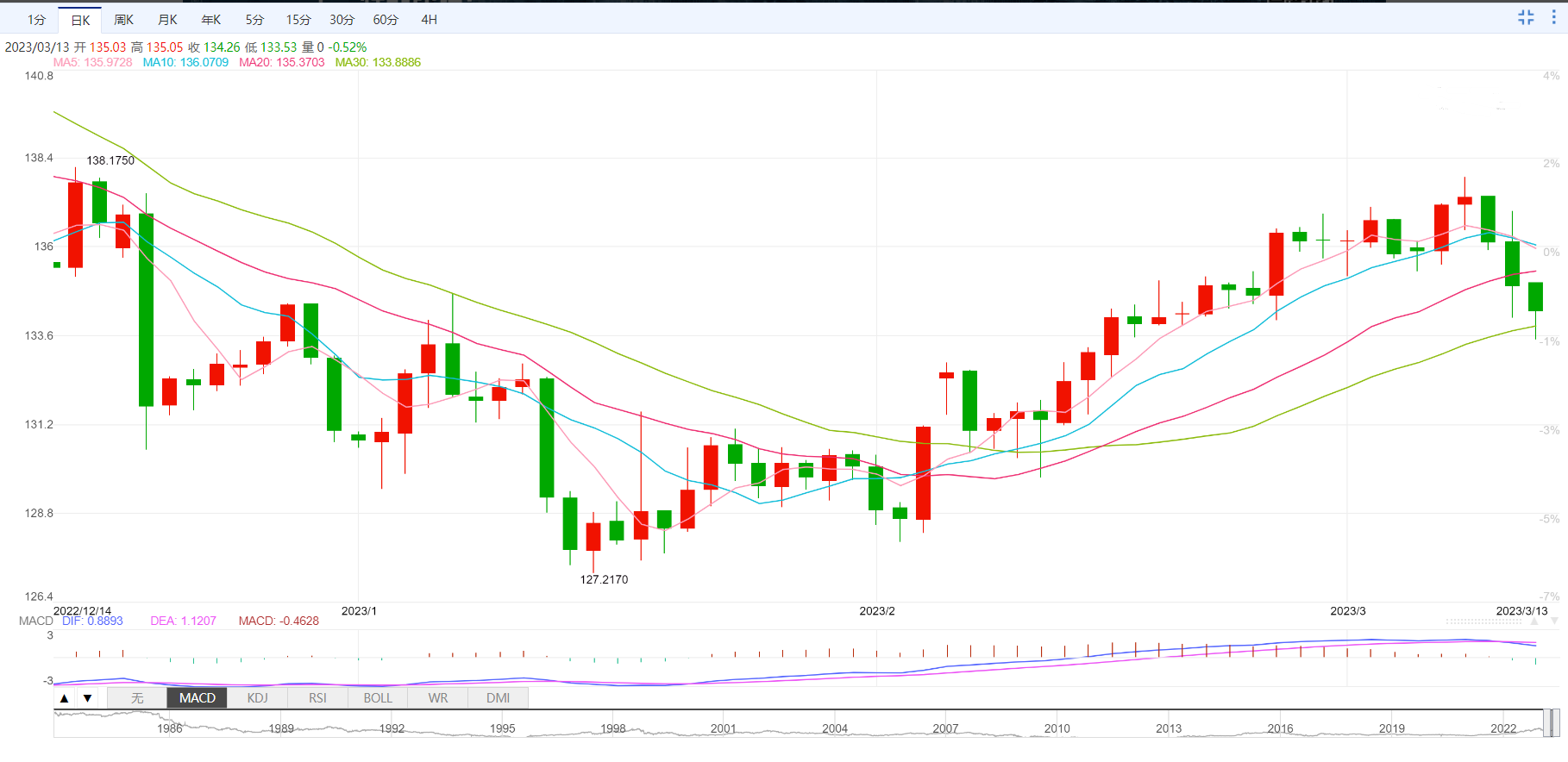This screenshot has width=1568, height=762.
Task: Click the black down arrow beside indicator tabs
Action: pos(87,698)
